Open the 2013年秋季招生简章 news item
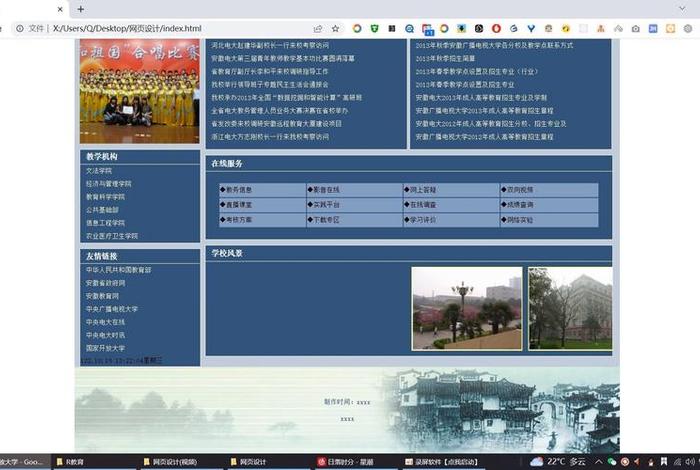This screenshot has height=470, width=700. (446, 58)
